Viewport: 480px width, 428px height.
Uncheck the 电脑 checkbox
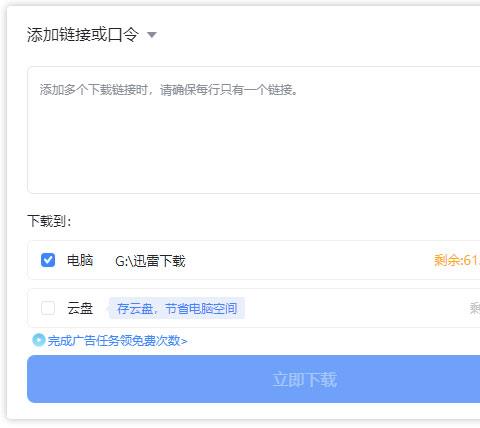[48, 260]
